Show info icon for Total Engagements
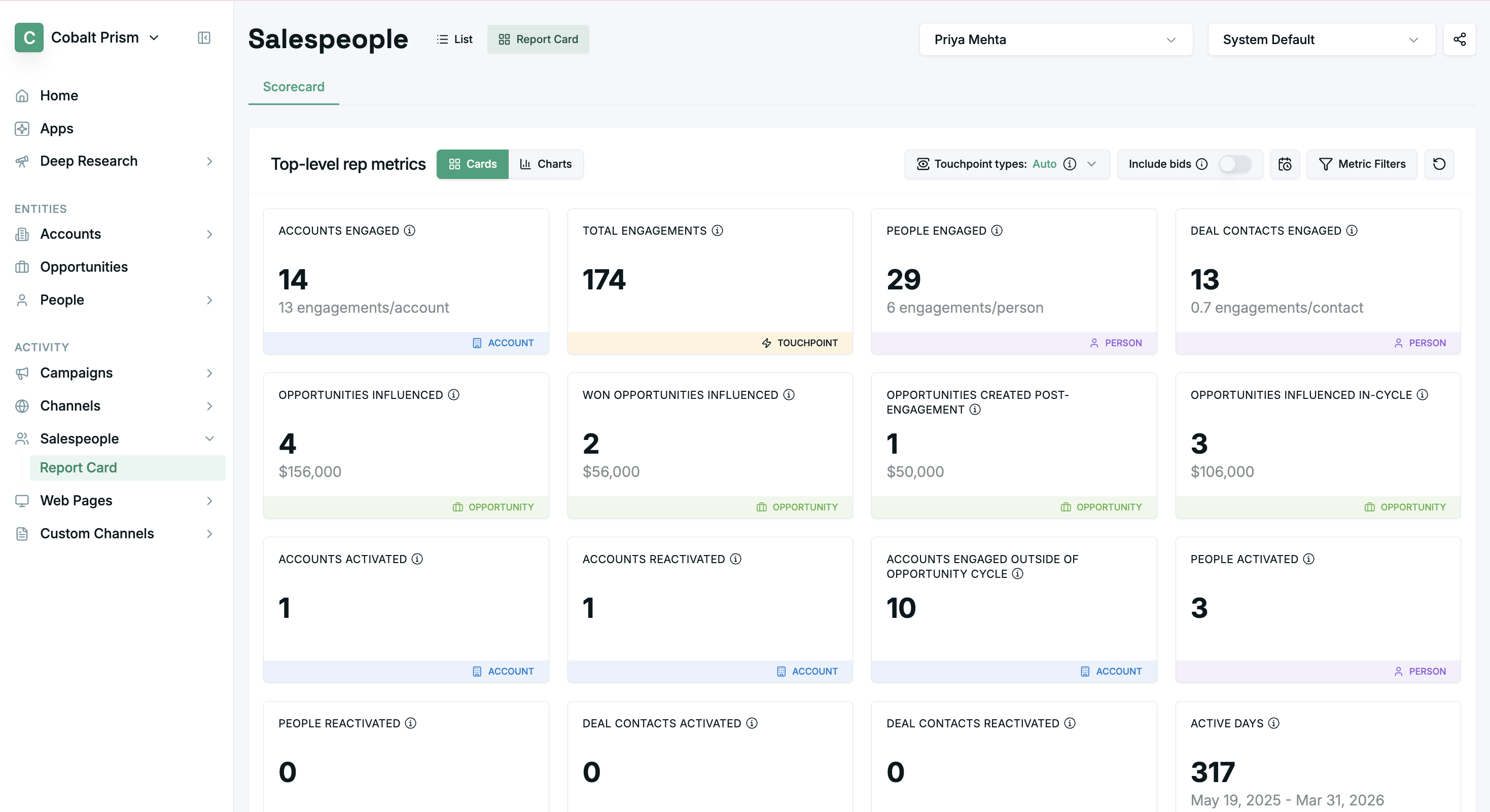 point(717,231)
